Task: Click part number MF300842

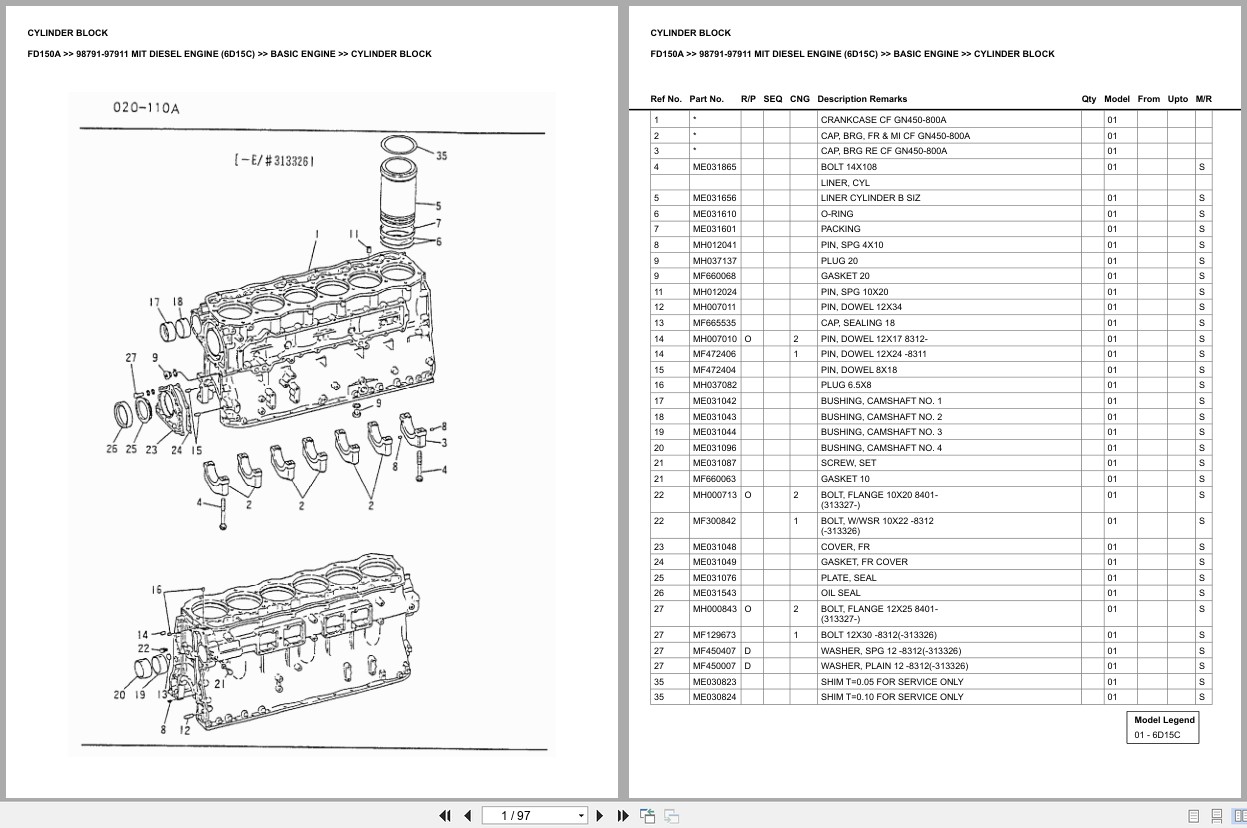Action: point(714,521)
